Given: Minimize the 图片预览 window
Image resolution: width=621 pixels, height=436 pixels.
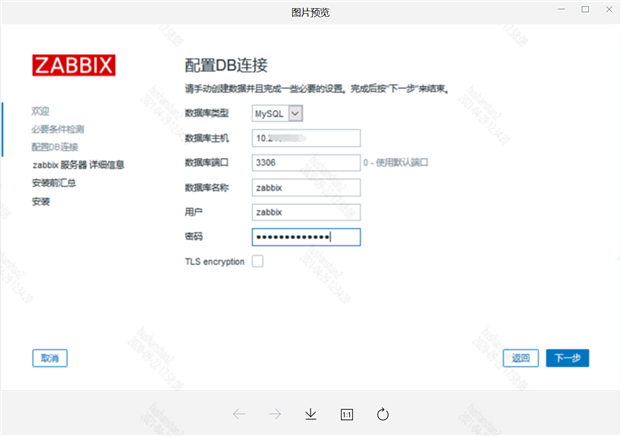Looking at the screenshot, I should 561,9.
